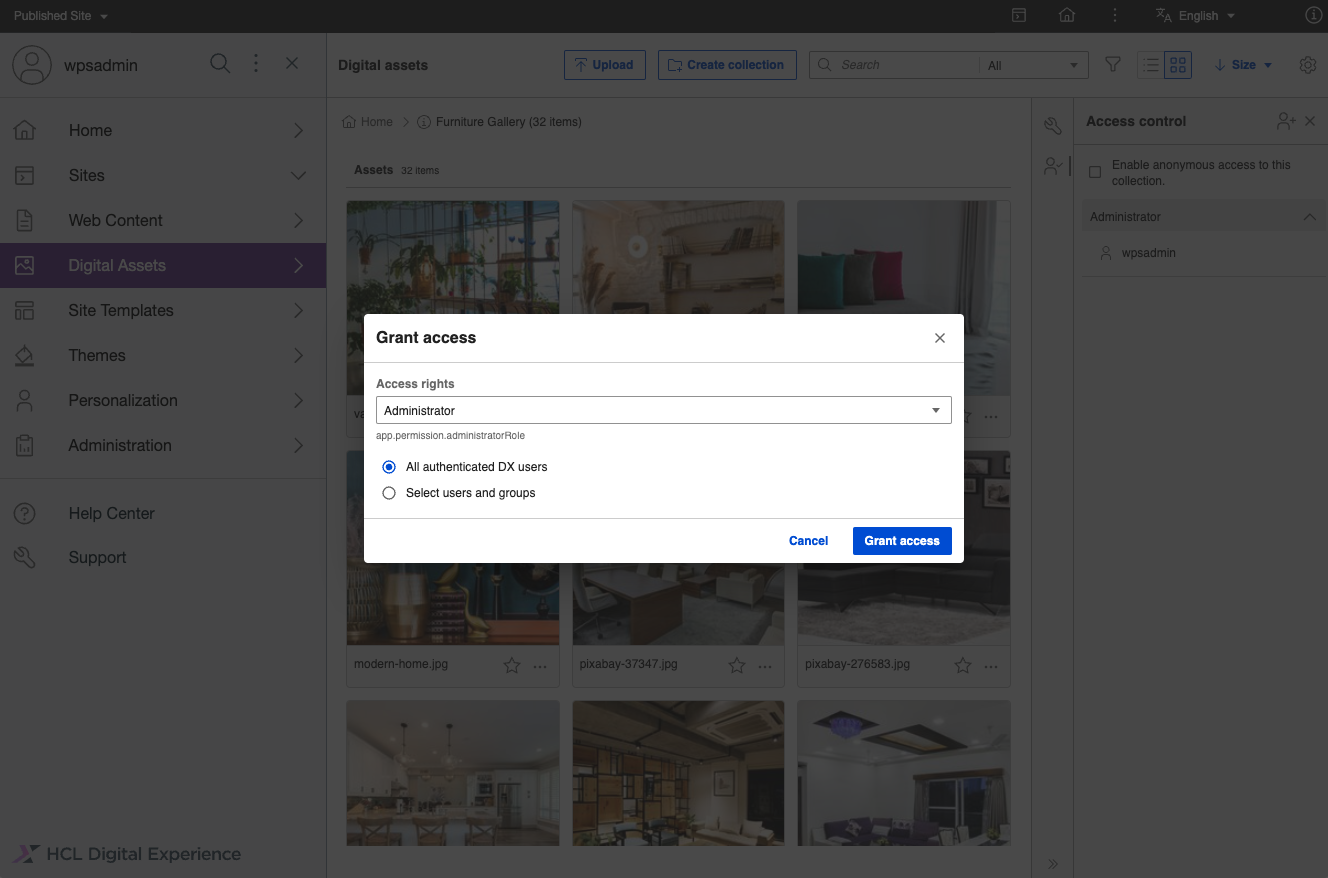Choose Select users and groups option
This screenshot has height=878, width=1328.
coord(389,492)
